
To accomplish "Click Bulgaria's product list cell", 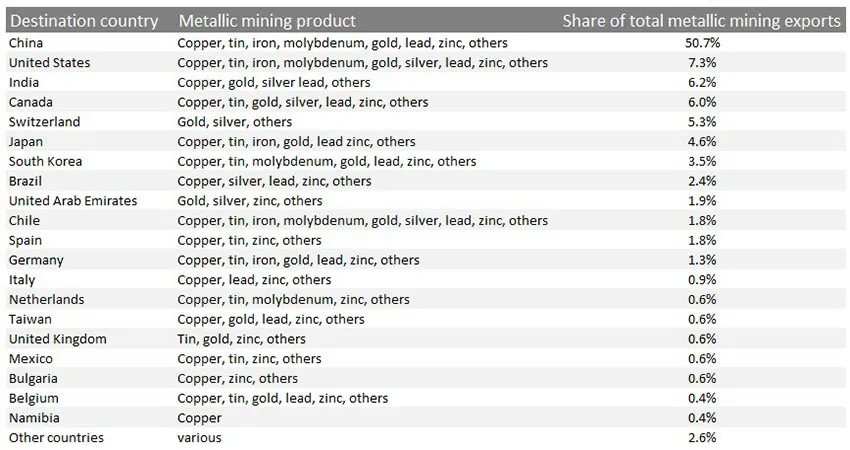I will pyautogui.click(x=237, y=379).
